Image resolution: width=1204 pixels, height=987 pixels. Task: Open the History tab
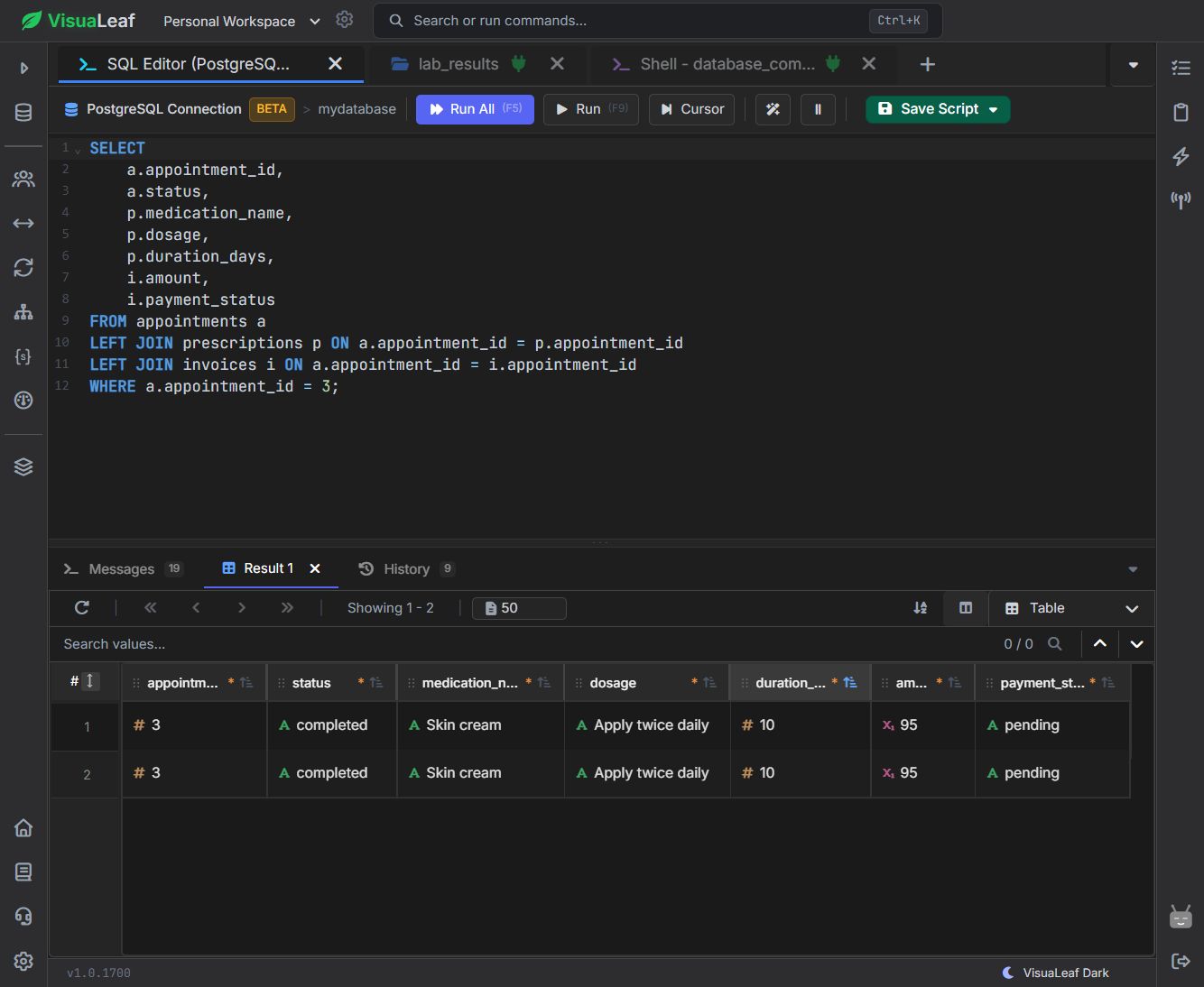tap(406, 569)
